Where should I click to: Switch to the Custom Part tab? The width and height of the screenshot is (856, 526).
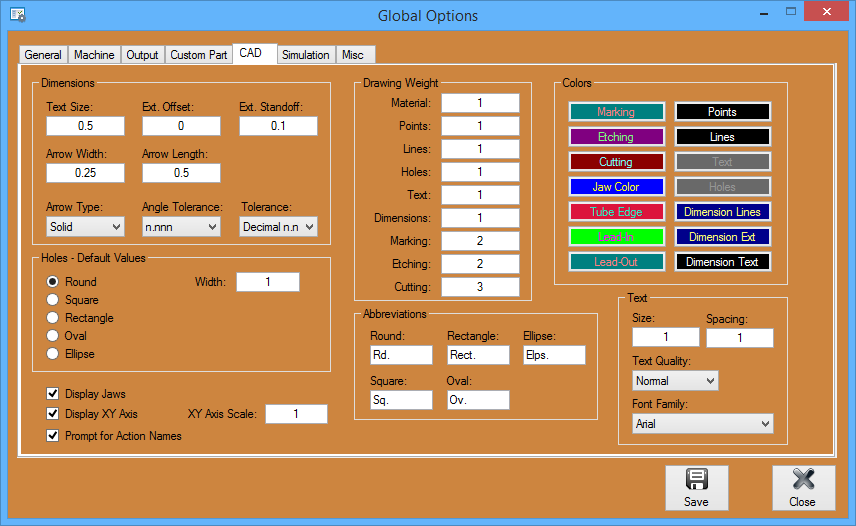coord(199,55)
